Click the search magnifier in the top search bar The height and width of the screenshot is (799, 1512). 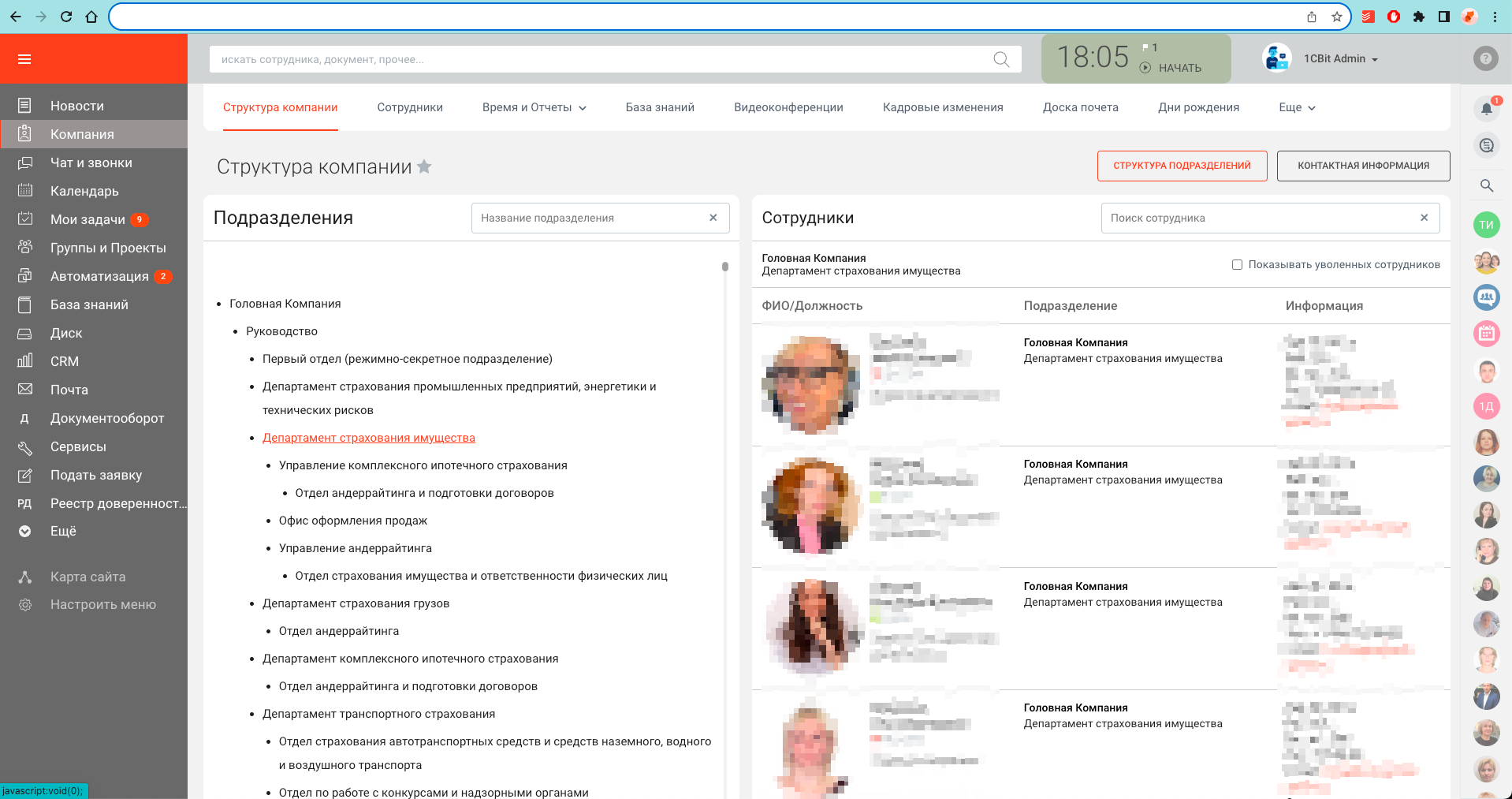1001,59
